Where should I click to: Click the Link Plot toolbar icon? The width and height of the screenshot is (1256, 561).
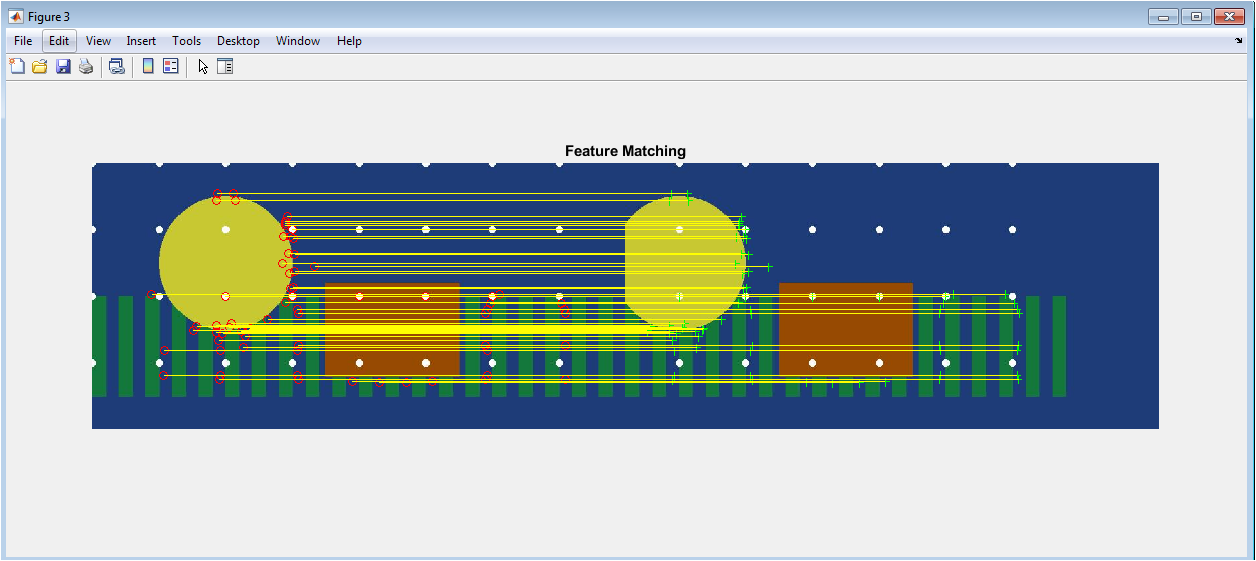click(x=117, y=67)
